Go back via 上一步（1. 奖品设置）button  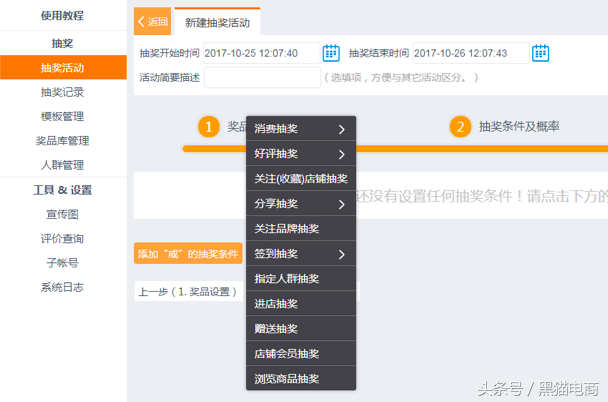[188, 291]
